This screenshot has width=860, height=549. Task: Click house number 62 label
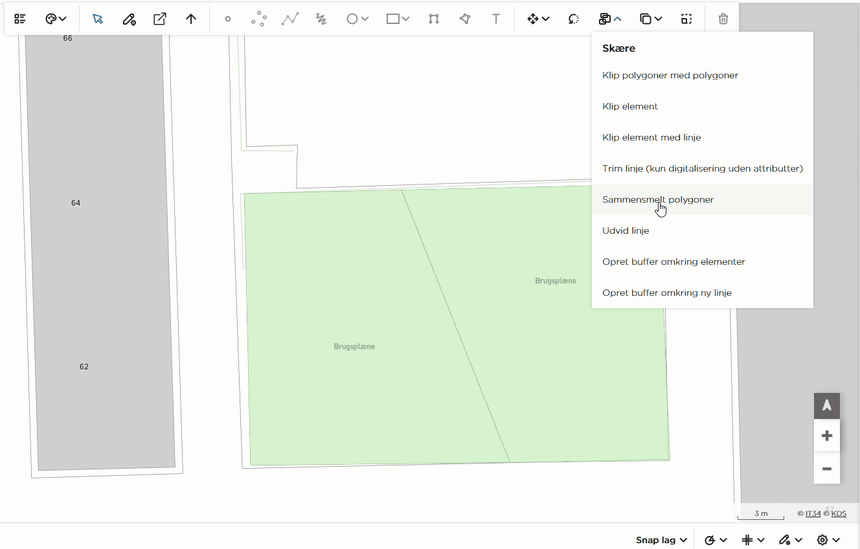[84, 367]
